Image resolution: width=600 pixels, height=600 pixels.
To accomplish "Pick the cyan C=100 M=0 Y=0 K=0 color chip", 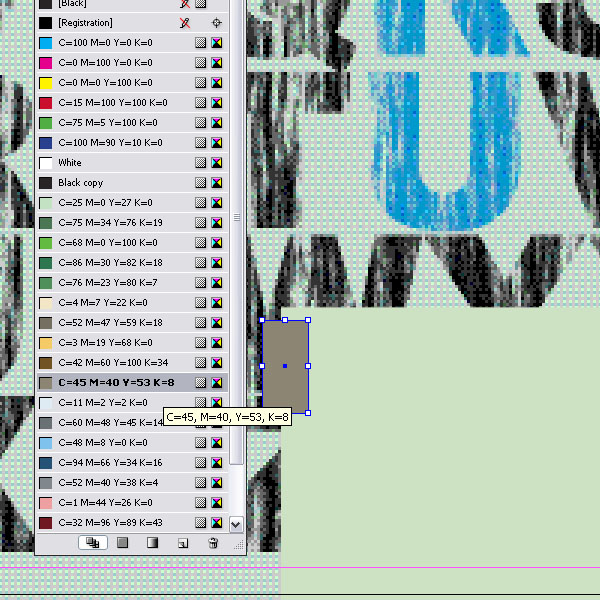I will 46,43.
